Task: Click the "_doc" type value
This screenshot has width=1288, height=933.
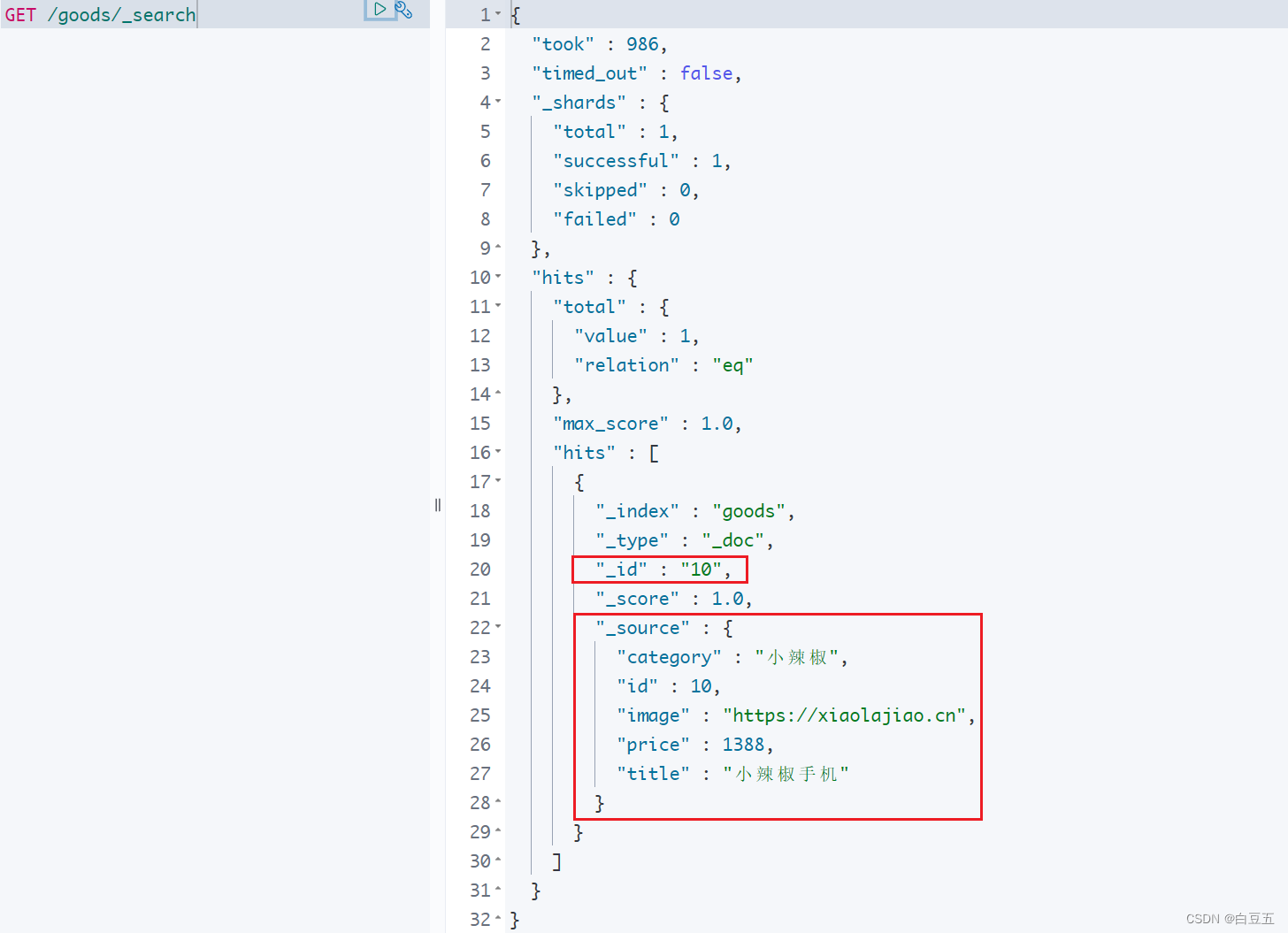Action: click(x=733, y=540)
